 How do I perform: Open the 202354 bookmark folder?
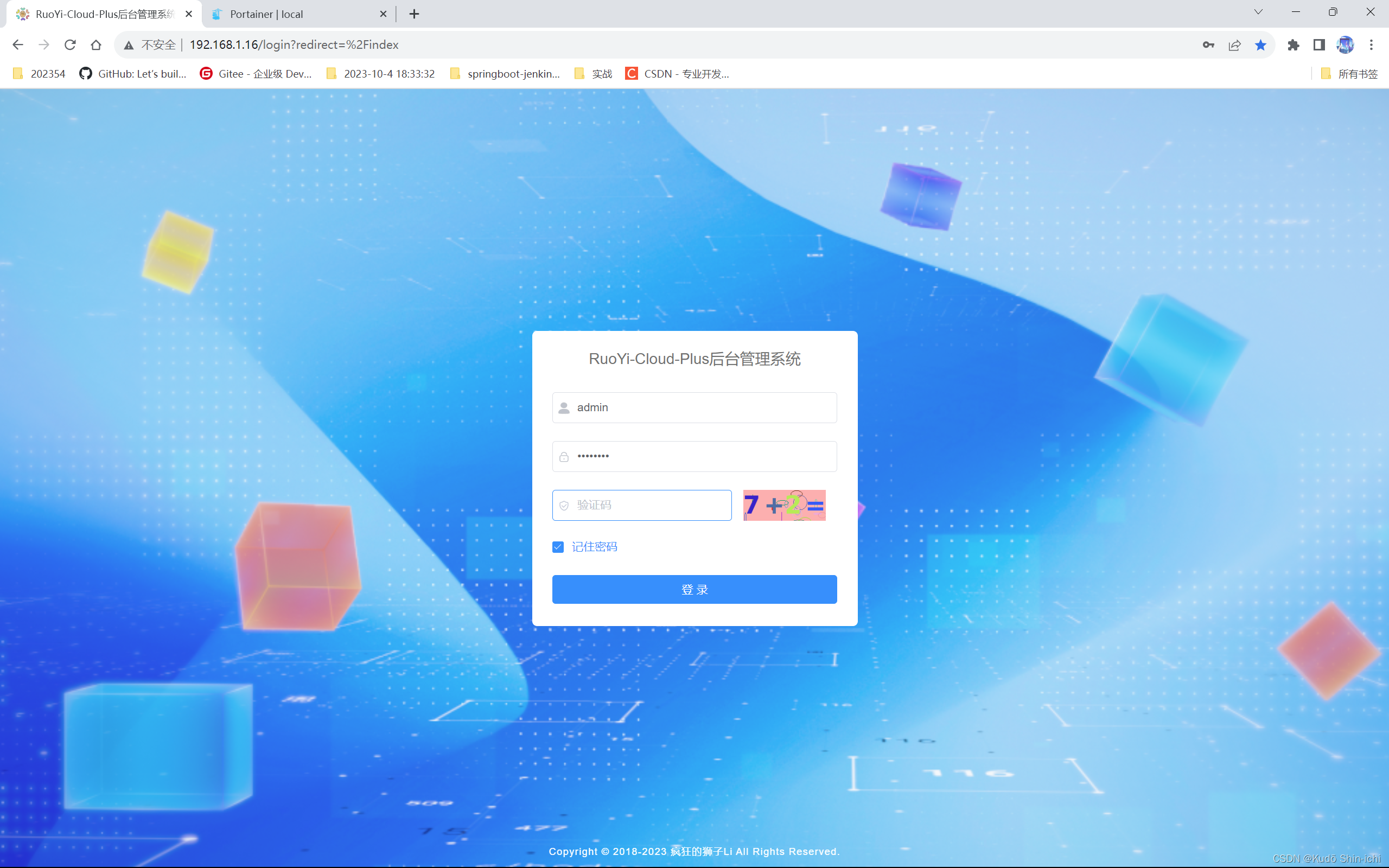39,73
